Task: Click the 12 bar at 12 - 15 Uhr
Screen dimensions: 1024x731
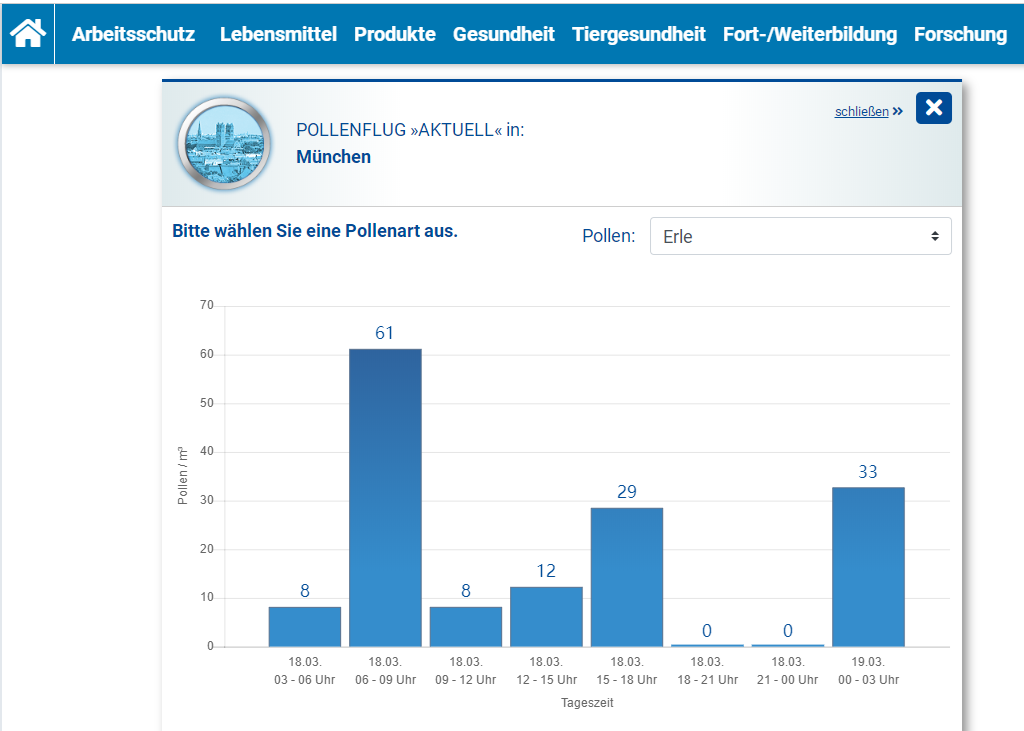Action: [x=546, y=617]
